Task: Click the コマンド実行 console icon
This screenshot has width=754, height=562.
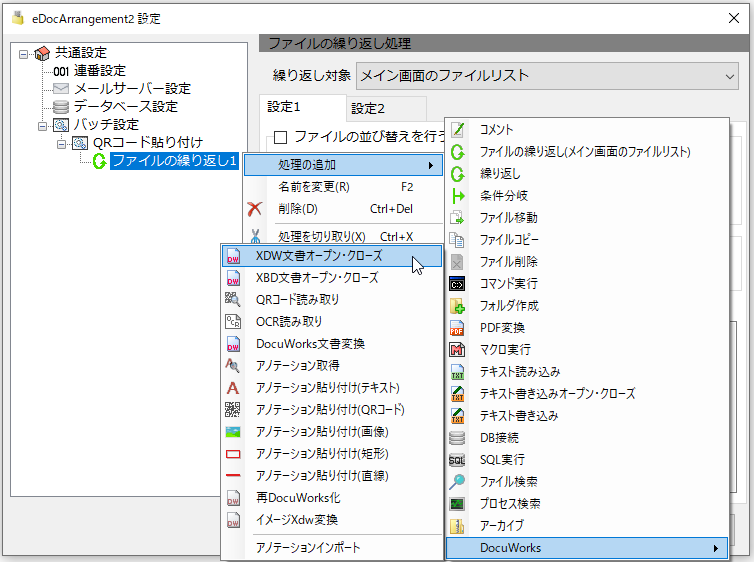Action: [x=457, y=284]
